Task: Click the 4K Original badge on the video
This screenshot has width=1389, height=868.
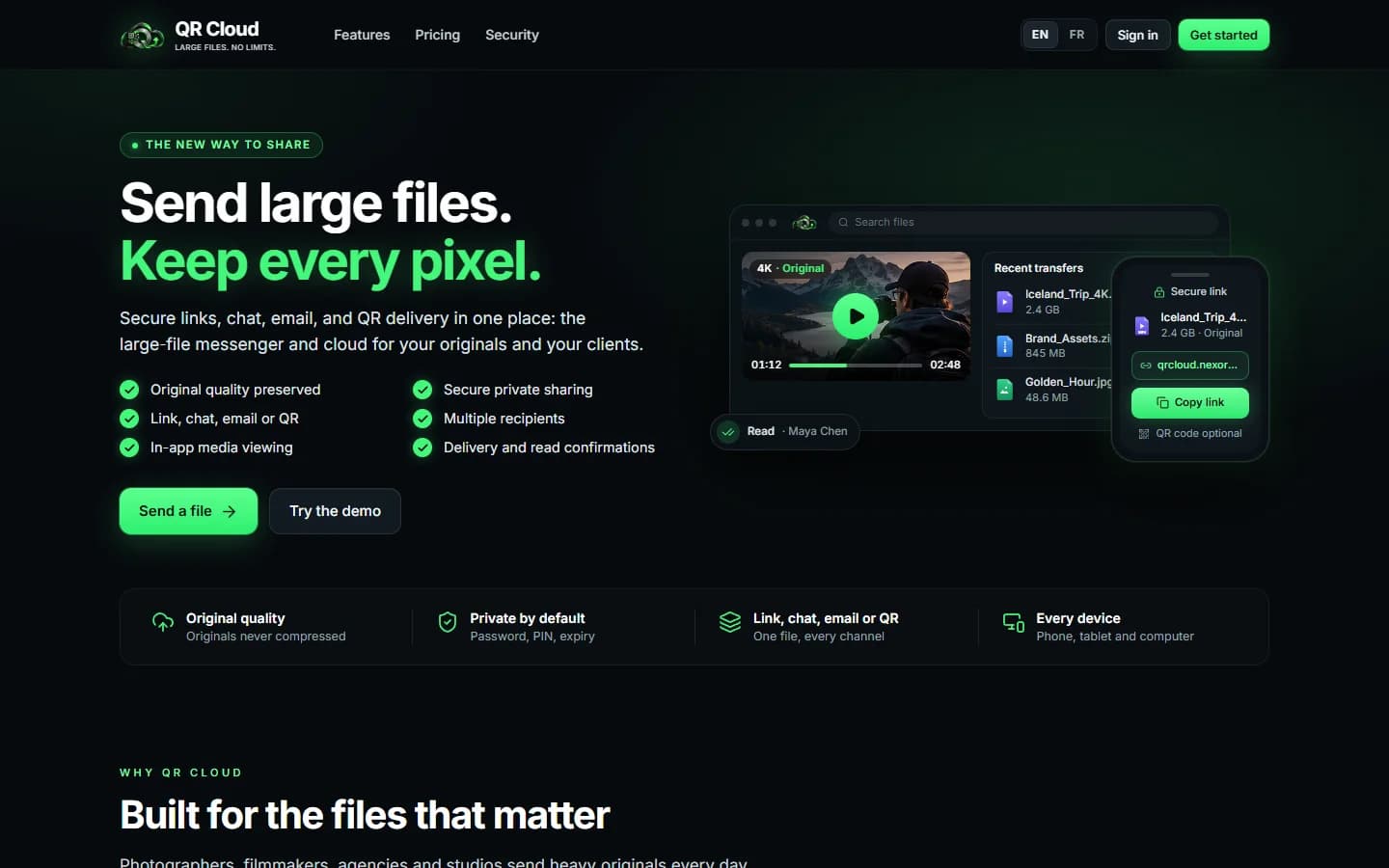Action: [791, 268]
